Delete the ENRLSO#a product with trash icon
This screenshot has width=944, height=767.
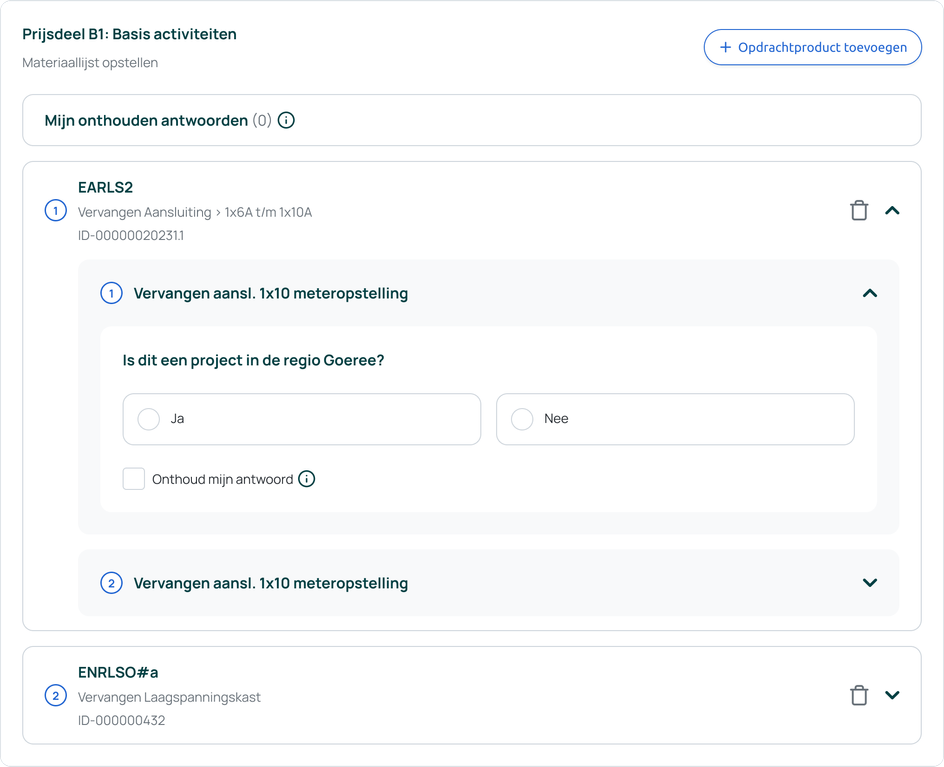tap(859, 695)
